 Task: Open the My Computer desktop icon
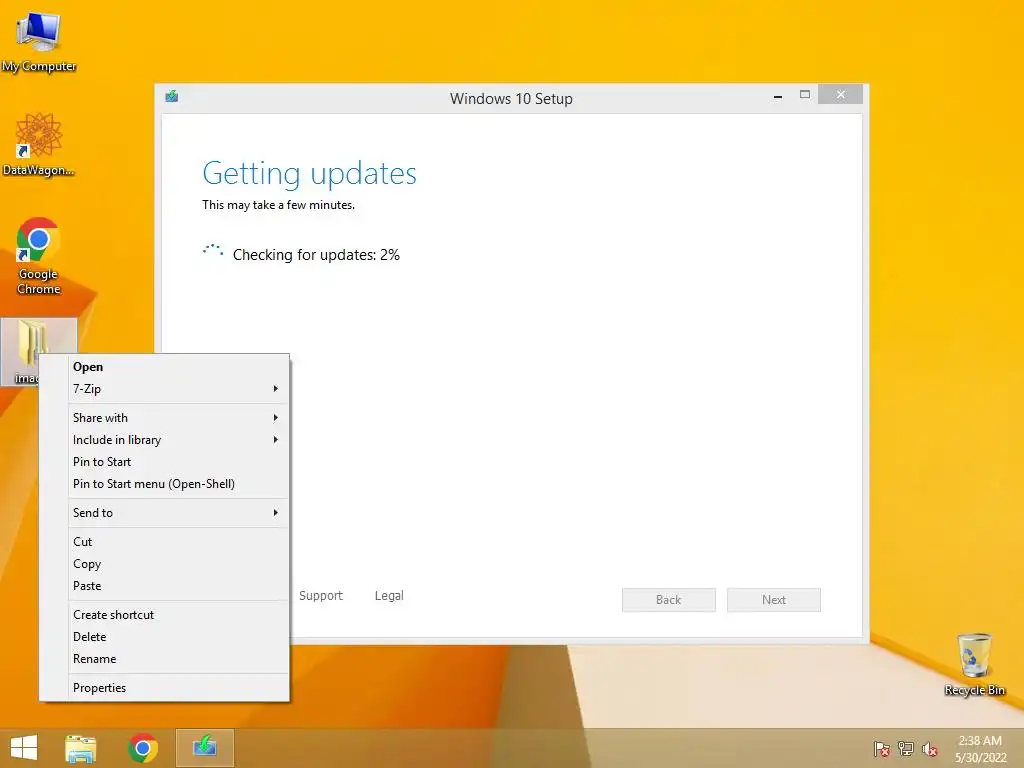coord(39,41)
